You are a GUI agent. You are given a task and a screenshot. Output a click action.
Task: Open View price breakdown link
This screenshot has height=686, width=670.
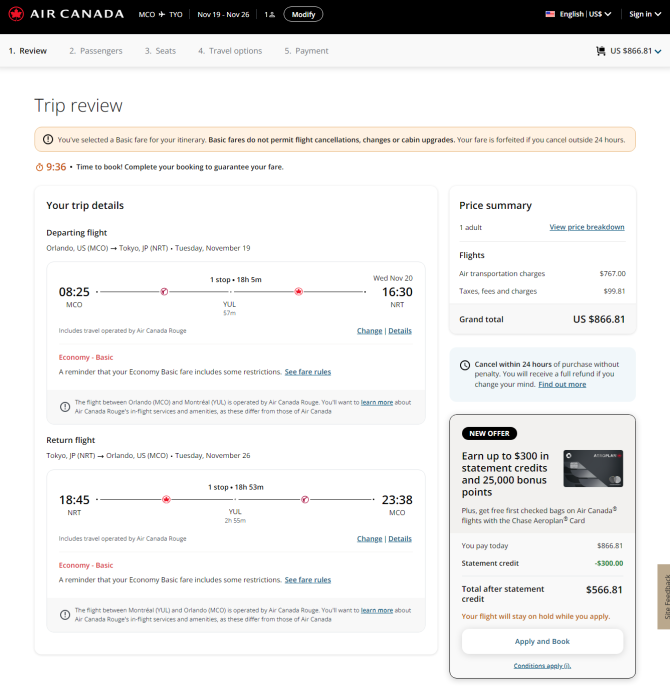[587, 227]
